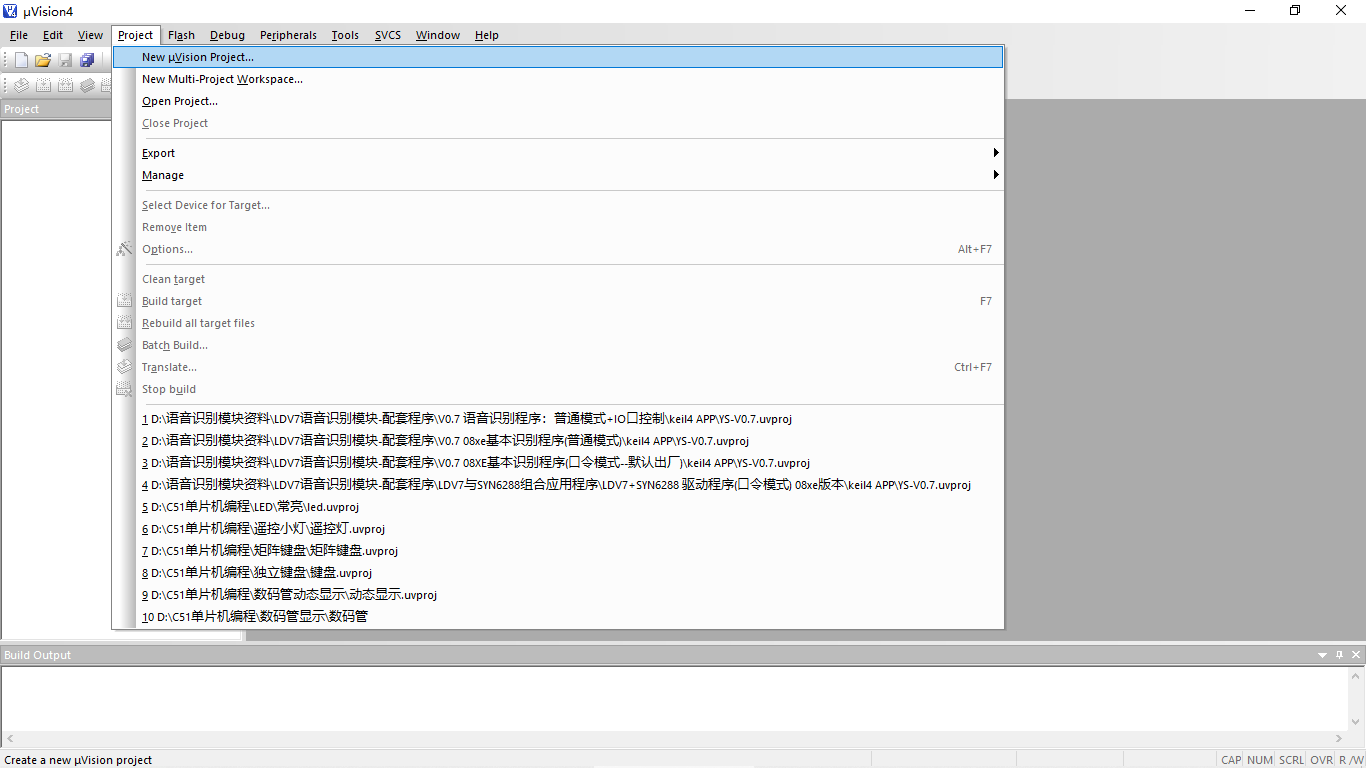Open the Tools menu
The width and height of the screenshot is (1366, 768).
345,35
